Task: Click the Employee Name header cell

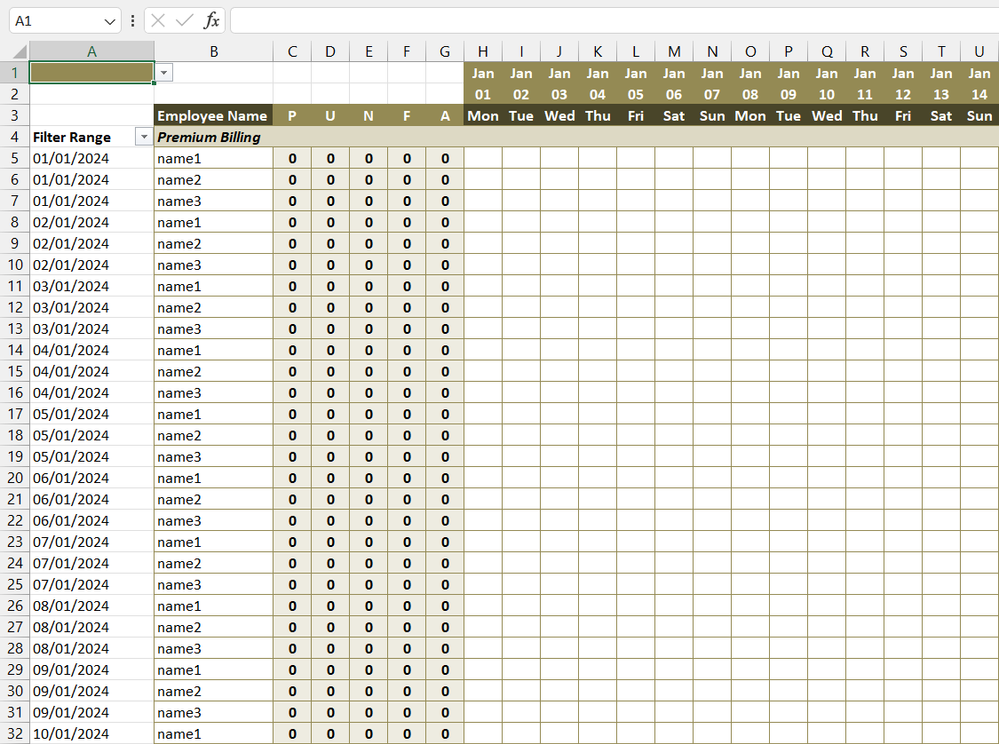Action: pyautogui.click(x=213, y=115)
